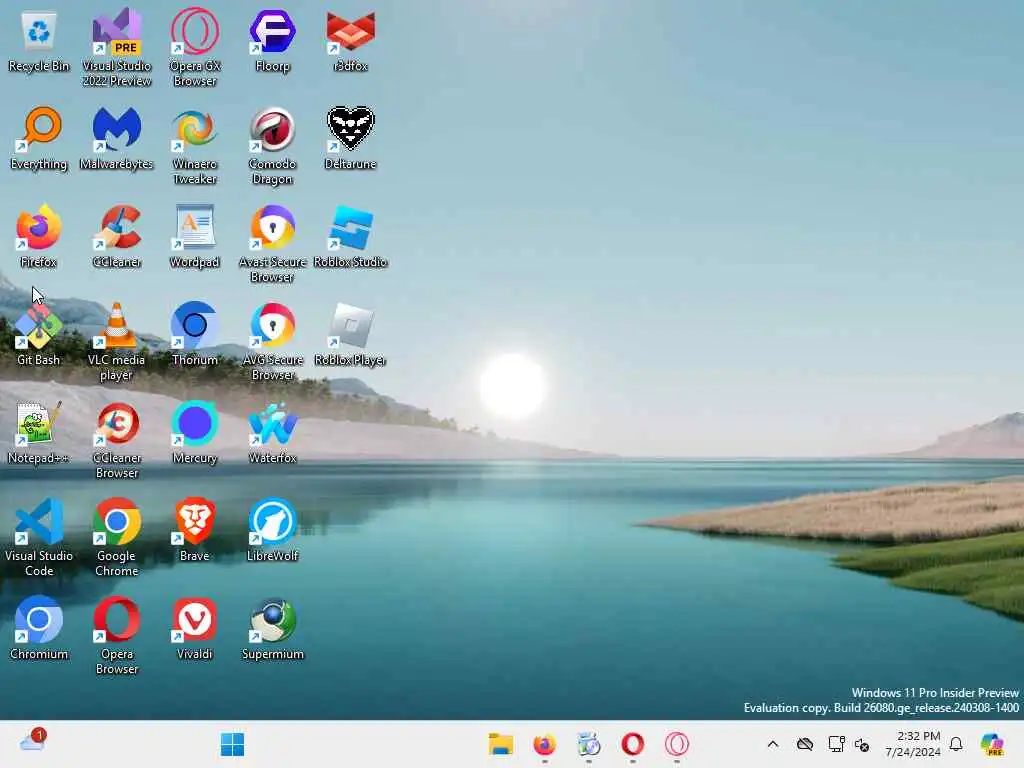This screenshot has height=768, width=1024.
Task: Click the LibreWolf desktop icon
Action: tap(272, 530)
